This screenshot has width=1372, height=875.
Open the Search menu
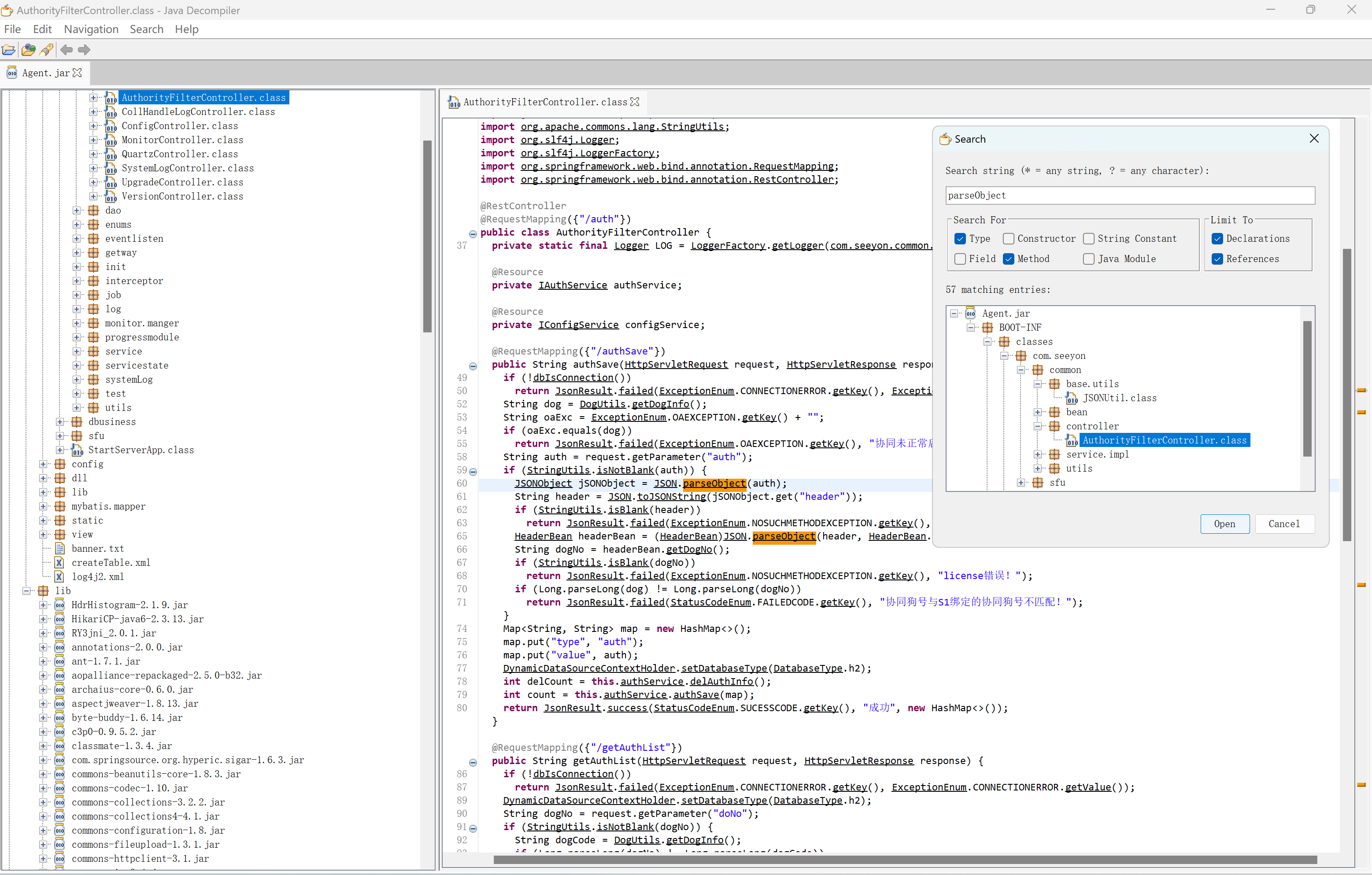pyautogui.click(x=146, y=29)
